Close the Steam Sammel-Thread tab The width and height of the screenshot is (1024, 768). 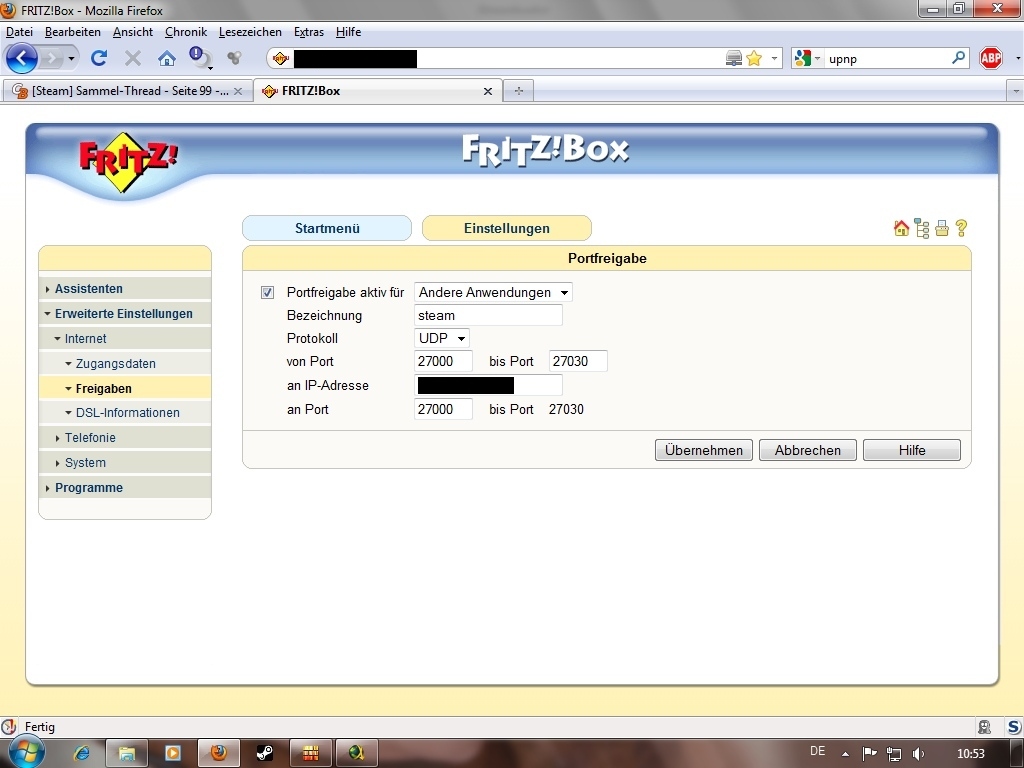tap(238, 91)
